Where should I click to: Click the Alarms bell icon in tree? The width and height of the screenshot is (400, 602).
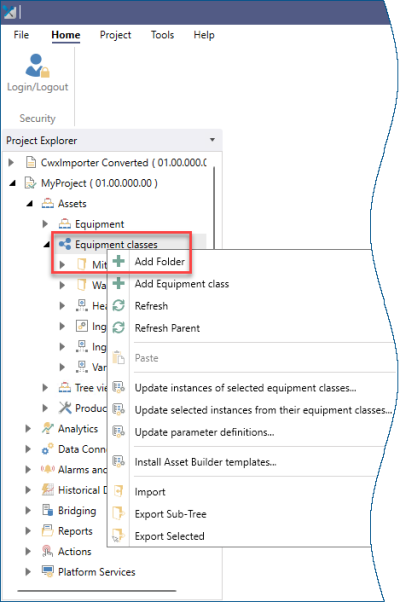(x=48, y=469)
